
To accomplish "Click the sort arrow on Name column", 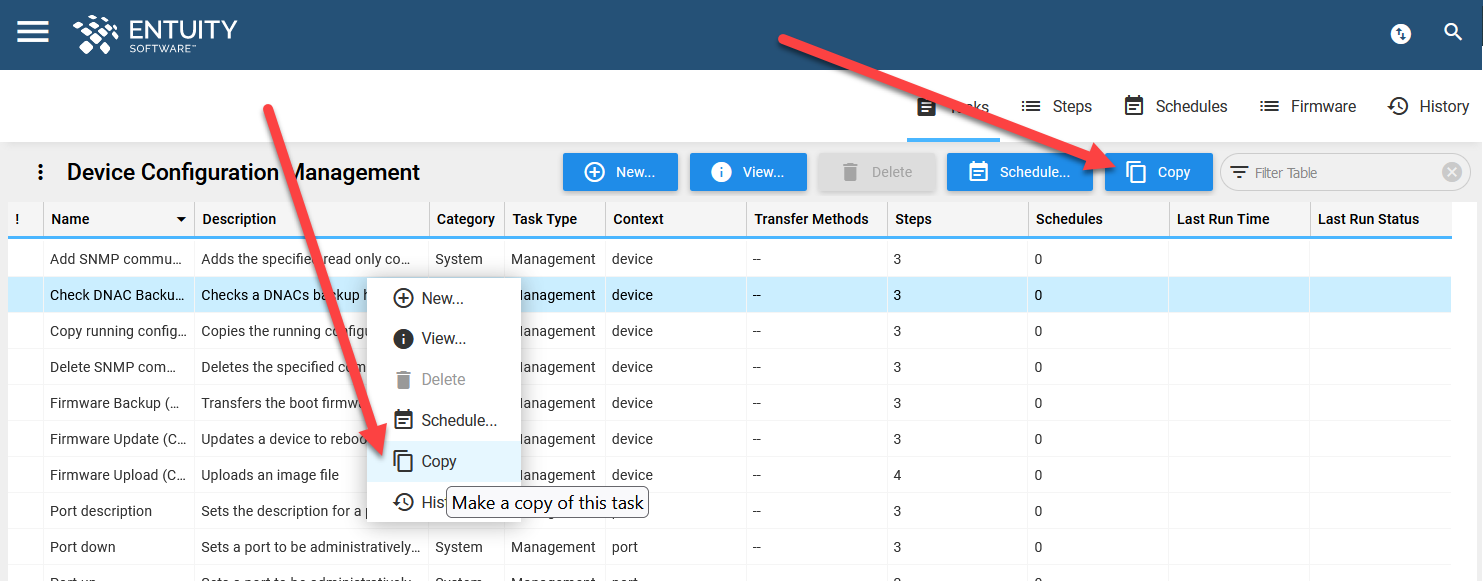I will [181, 219].
